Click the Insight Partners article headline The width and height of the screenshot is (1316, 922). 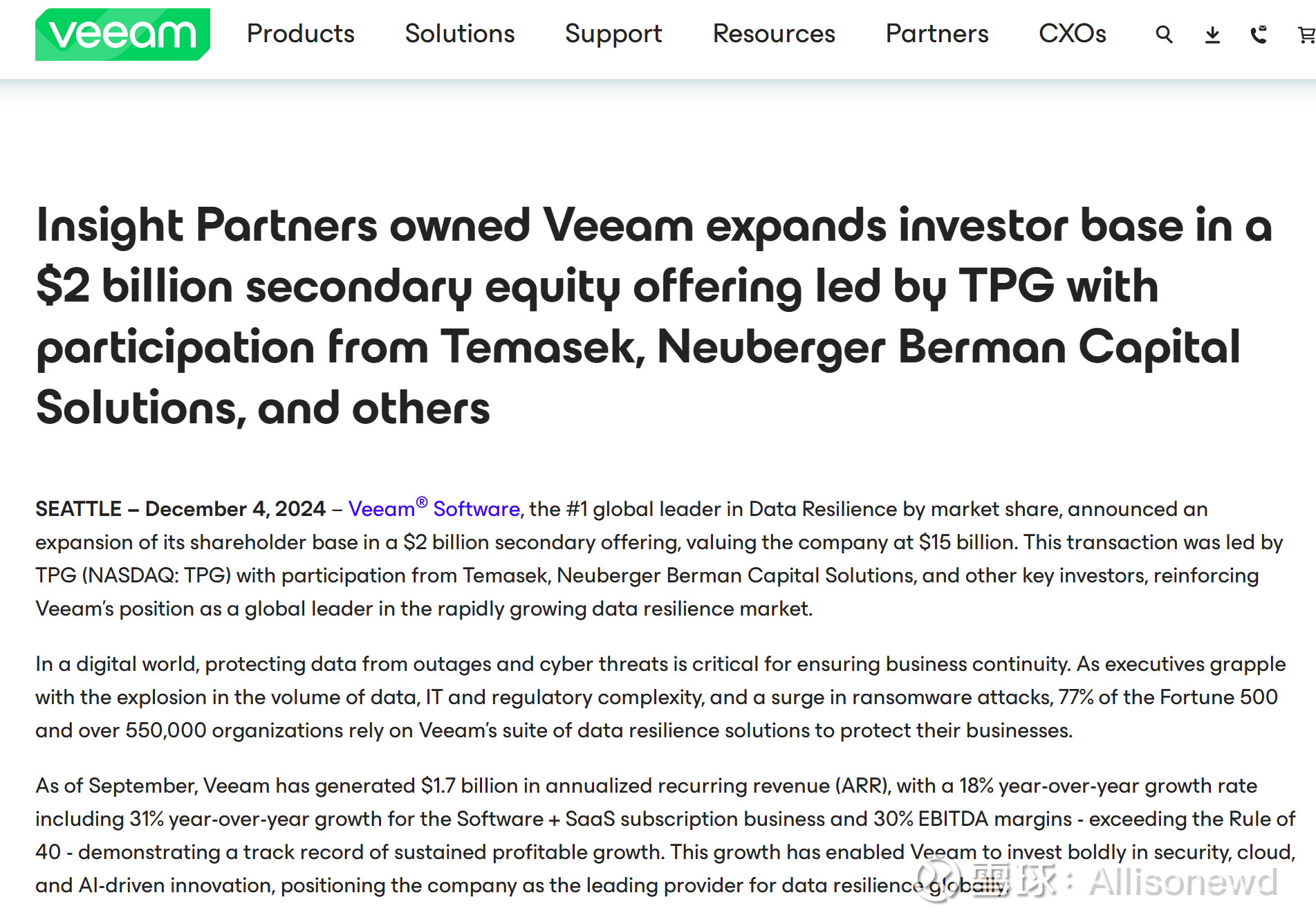click(654, 316)
